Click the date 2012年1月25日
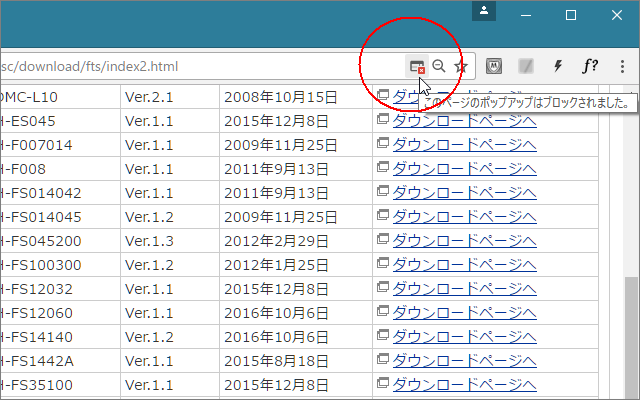 click(276, 265)
